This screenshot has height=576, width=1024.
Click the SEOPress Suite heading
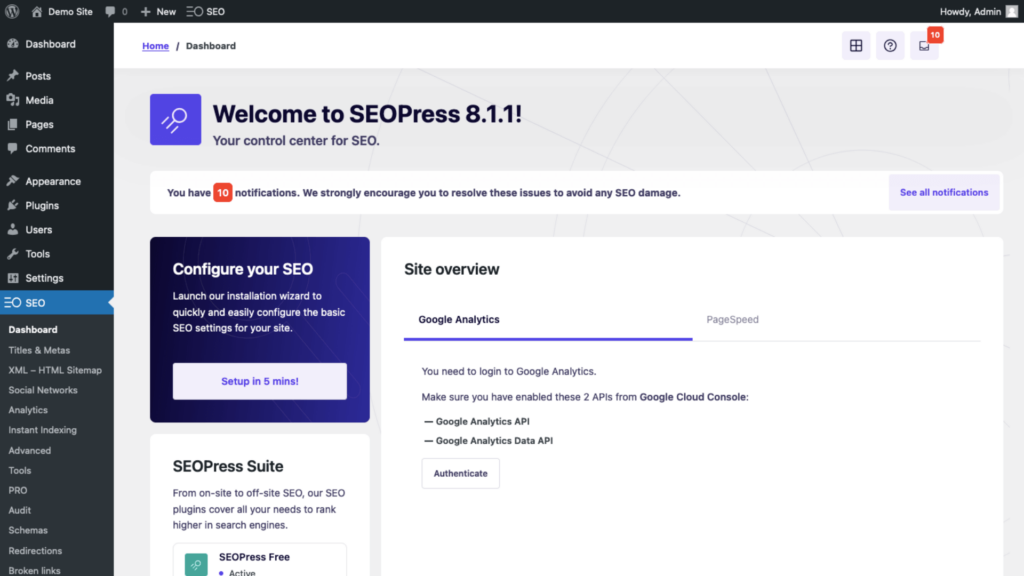point(228,466)
